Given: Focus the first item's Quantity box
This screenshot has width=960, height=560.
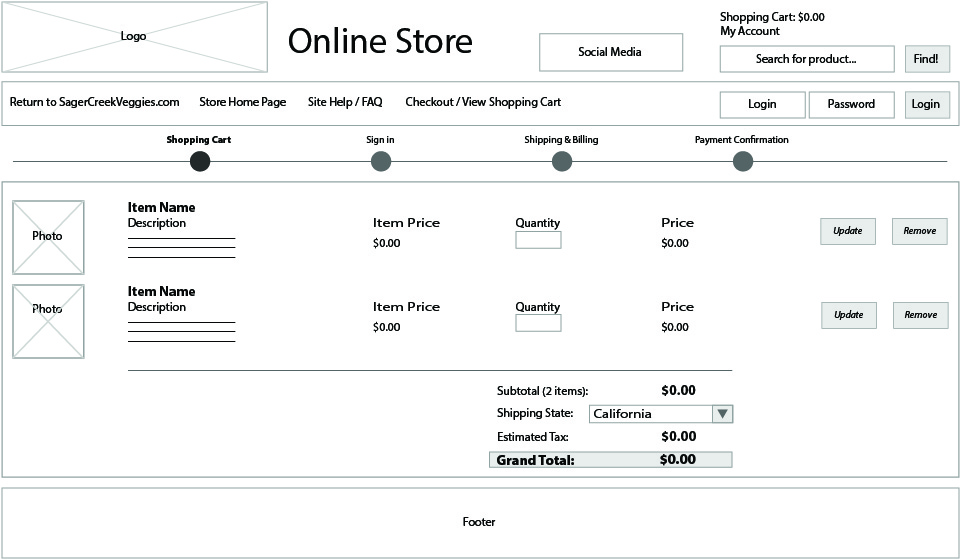Looking at the screenshot, I should pyautogui.click(x=538, y=240).
